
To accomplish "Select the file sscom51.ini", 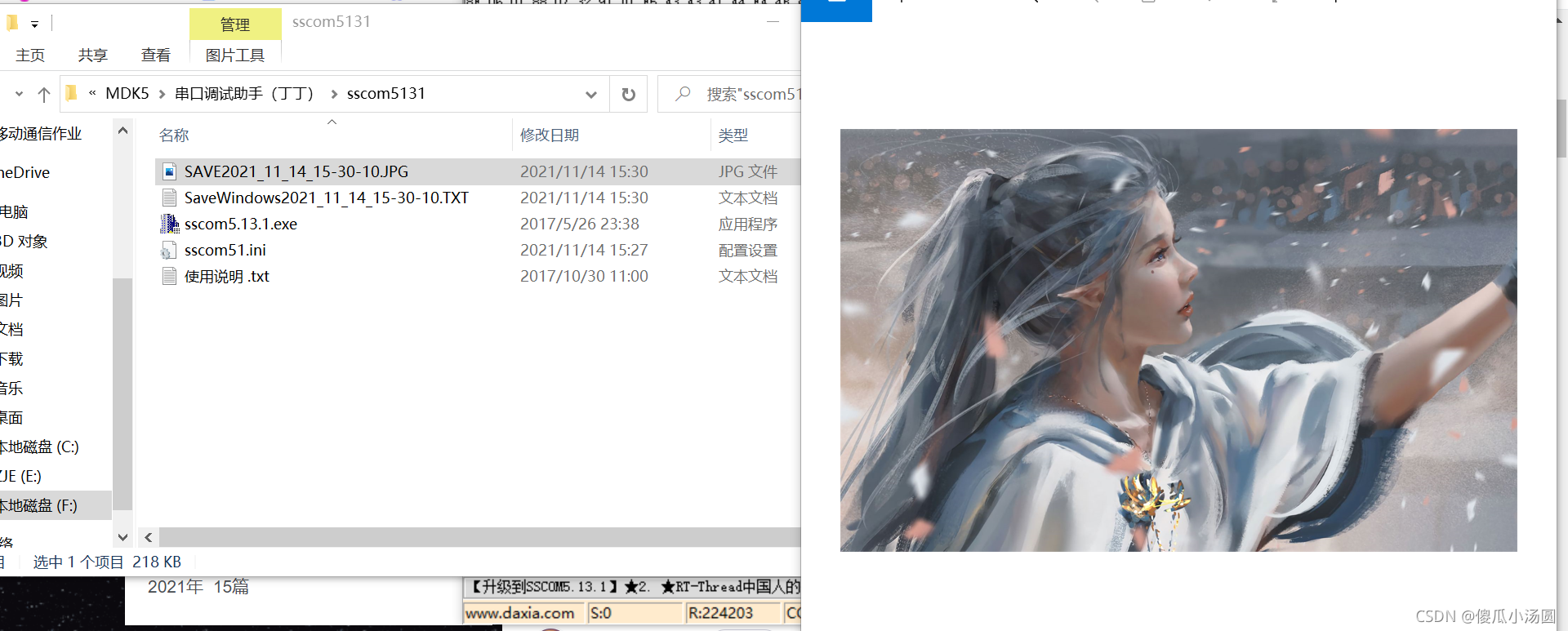I will point(225,250).
